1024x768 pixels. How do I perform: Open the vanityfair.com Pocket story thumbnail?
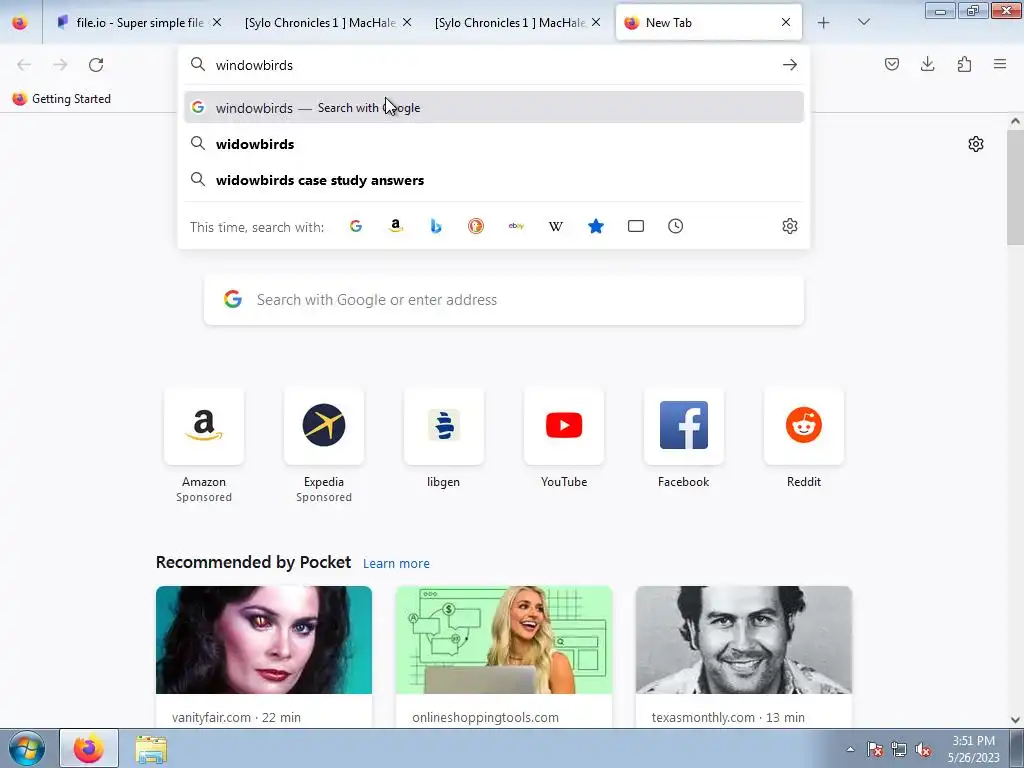coord(264,640)
